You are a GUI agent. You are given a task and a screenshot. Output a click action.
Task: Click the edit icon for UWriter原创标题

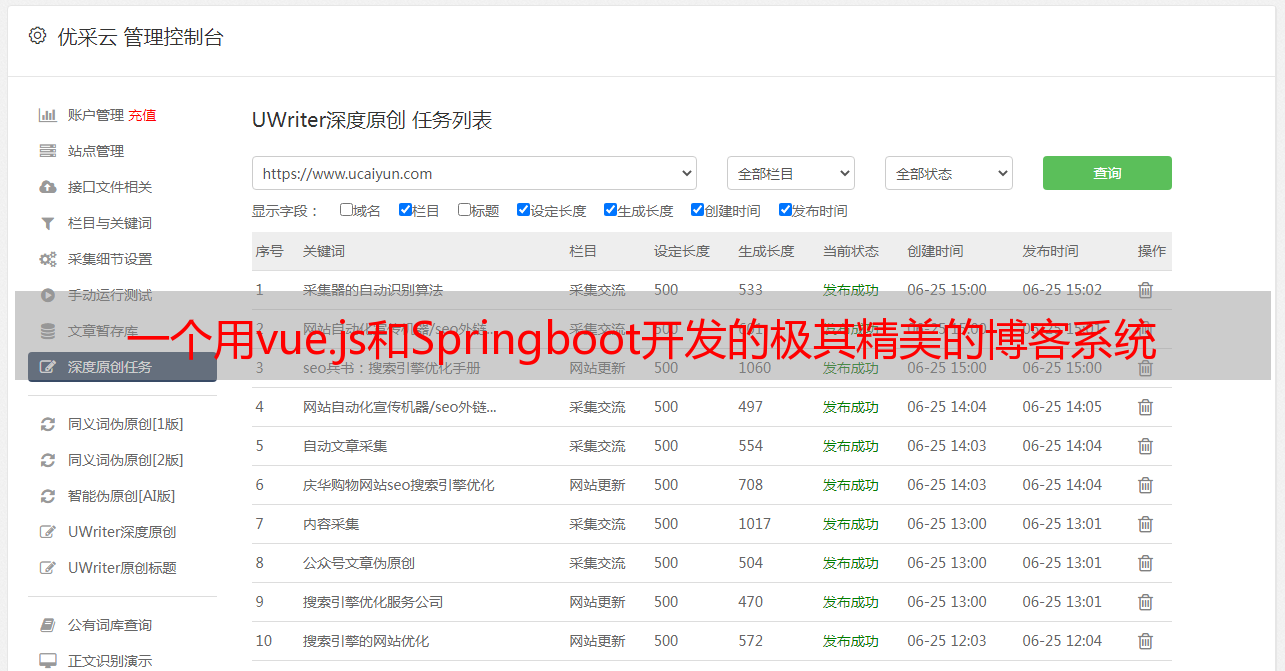(x=47, y=568)
